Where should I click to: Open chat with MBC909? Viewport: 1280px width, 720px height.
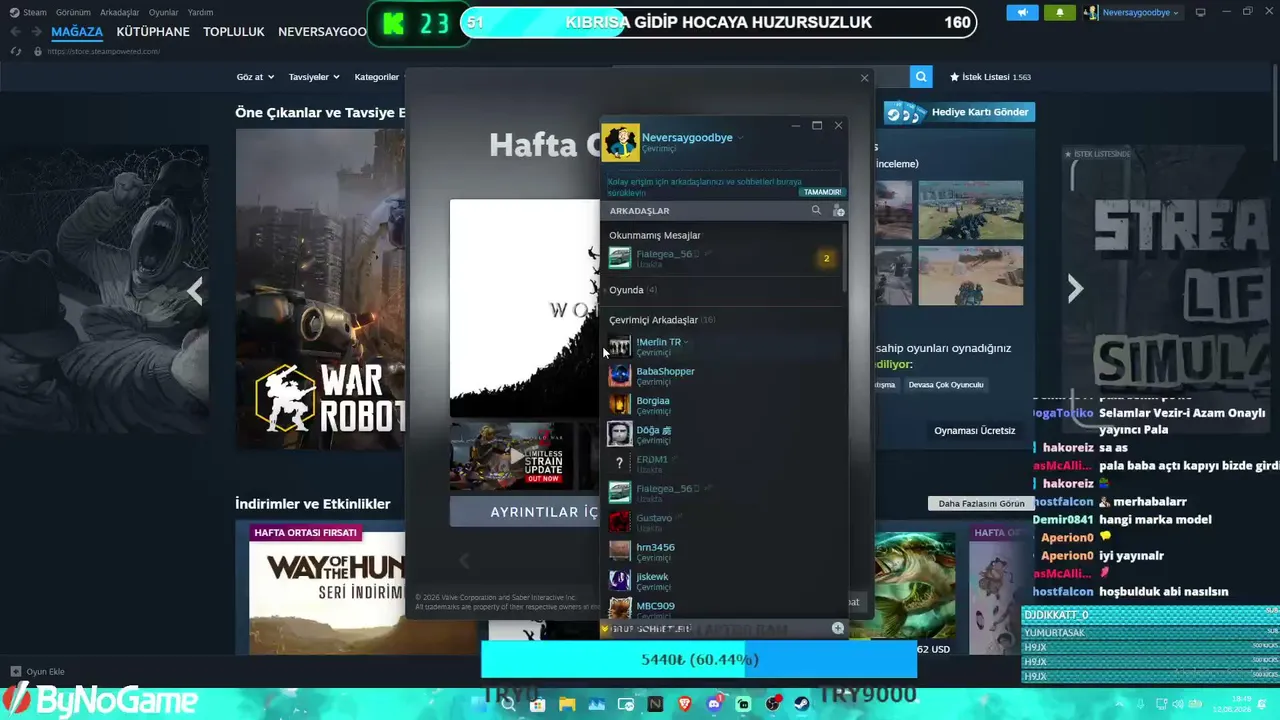[x=723, y=609]
